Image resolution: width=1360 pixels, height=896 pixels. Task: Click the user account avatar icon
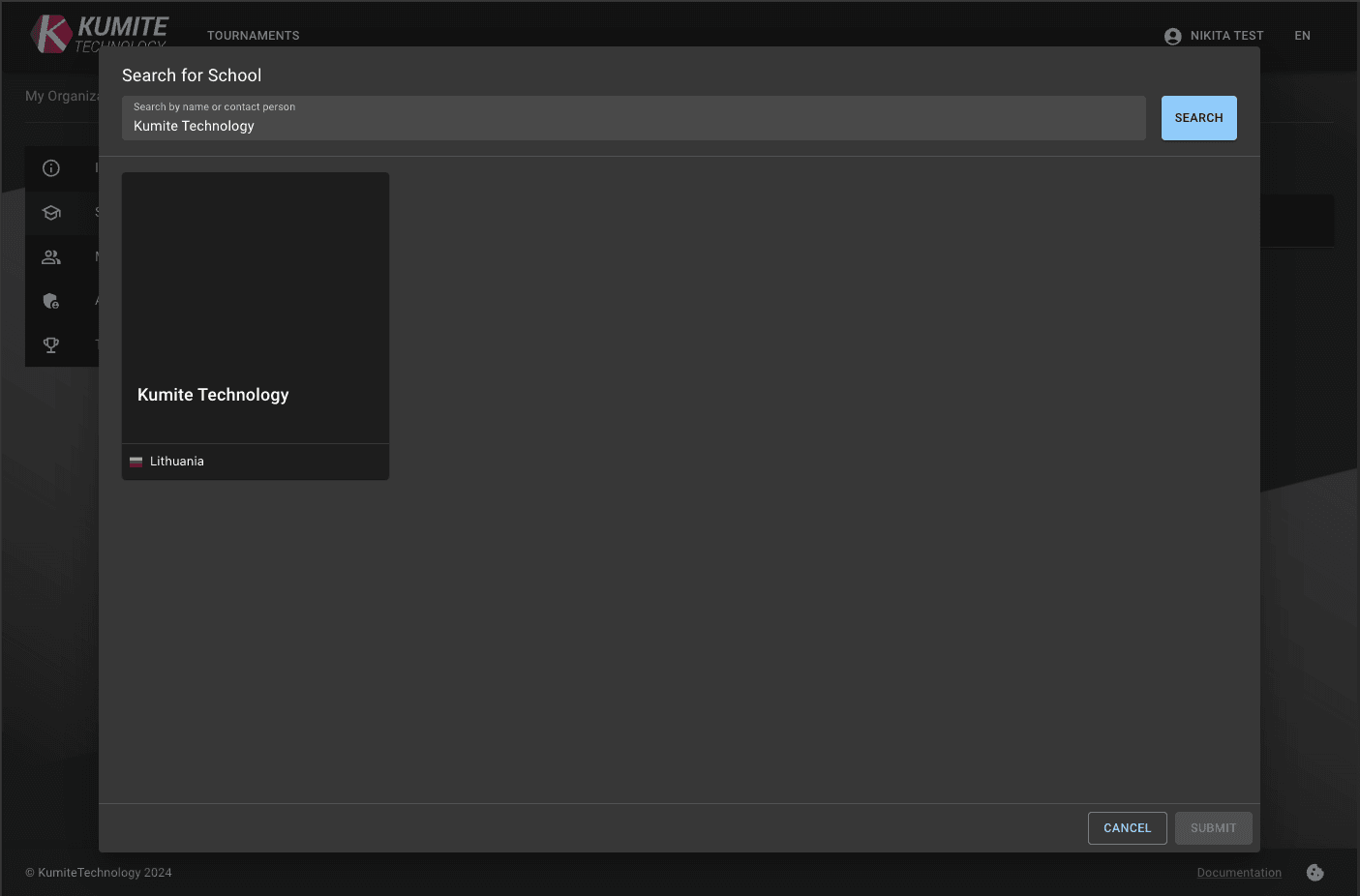(x=1172, y=36)
